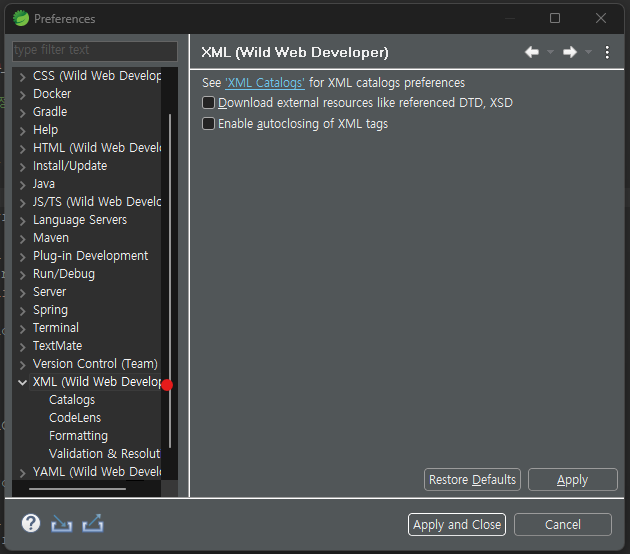Close the Preferences dialog

(601, 18)
